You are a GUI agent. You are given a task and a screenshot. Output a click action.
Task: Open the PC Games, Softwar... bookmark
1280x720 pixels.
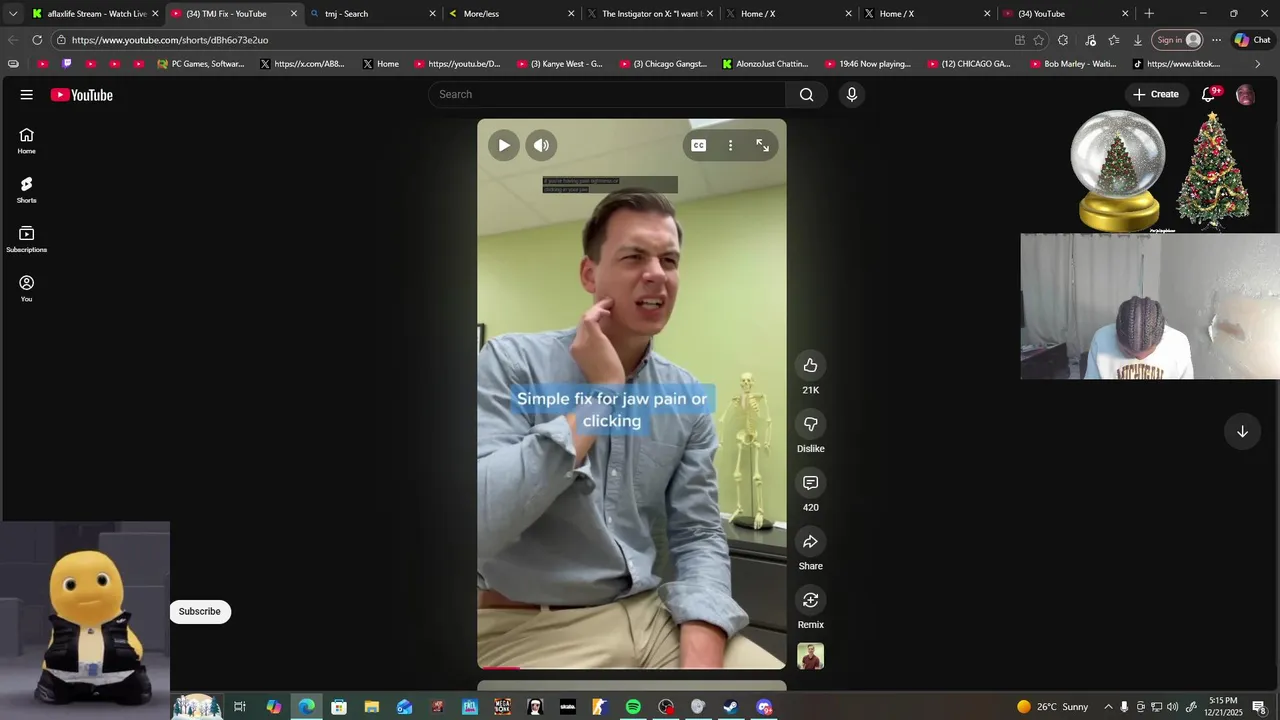pos(200,64)
